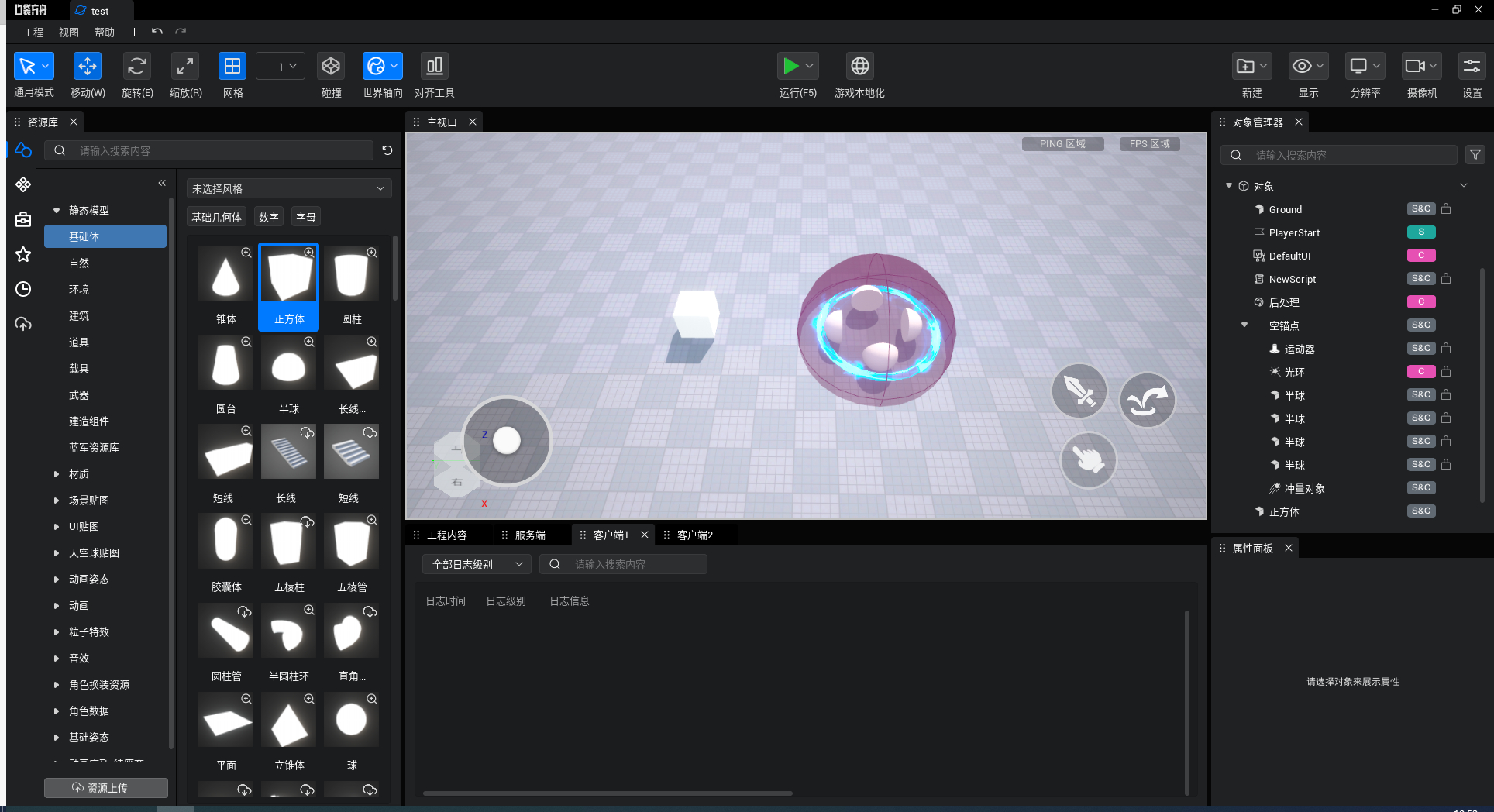The height and width of the screenshot is (812, 1494).
Task: Click the undo arrow in menu bar
Action: pos(157,32)
